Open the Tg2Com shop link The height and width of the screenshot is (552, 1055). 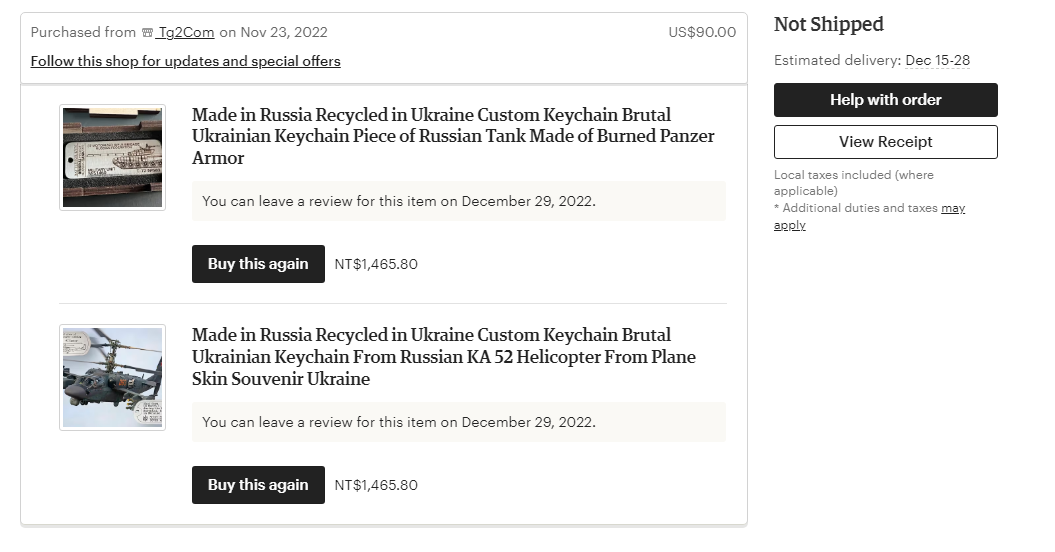click(x=185, y=32)
